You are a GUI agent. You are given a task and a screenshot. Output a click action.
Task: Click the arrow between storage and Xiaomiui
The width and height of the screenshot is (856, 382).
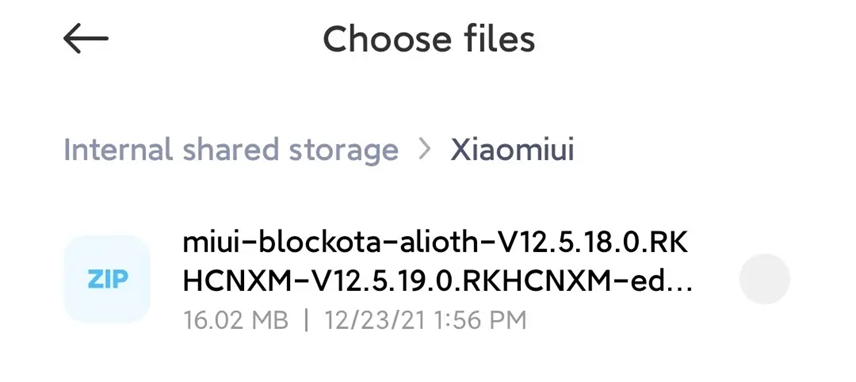[424, 150]
